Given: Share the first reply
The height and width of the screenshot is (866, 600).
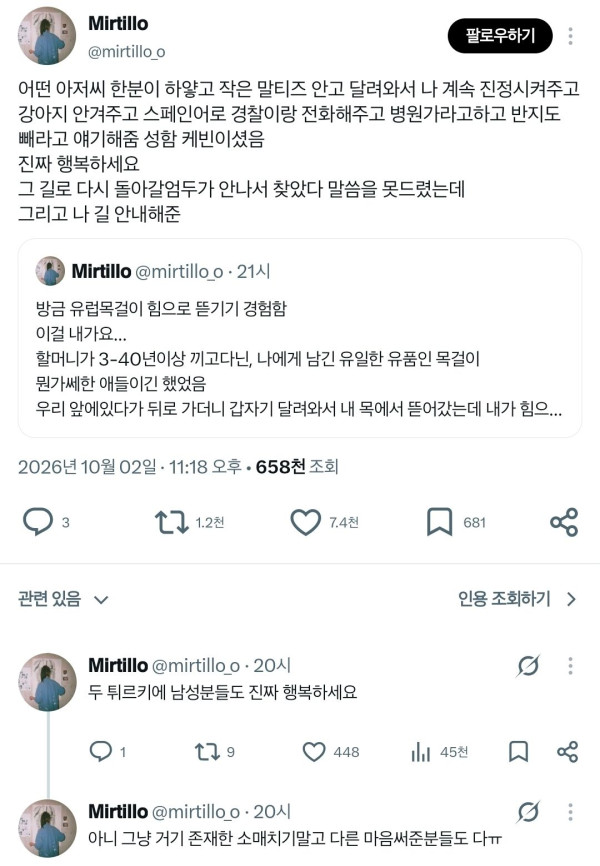Looking at the screenshot, I should 567,752.
